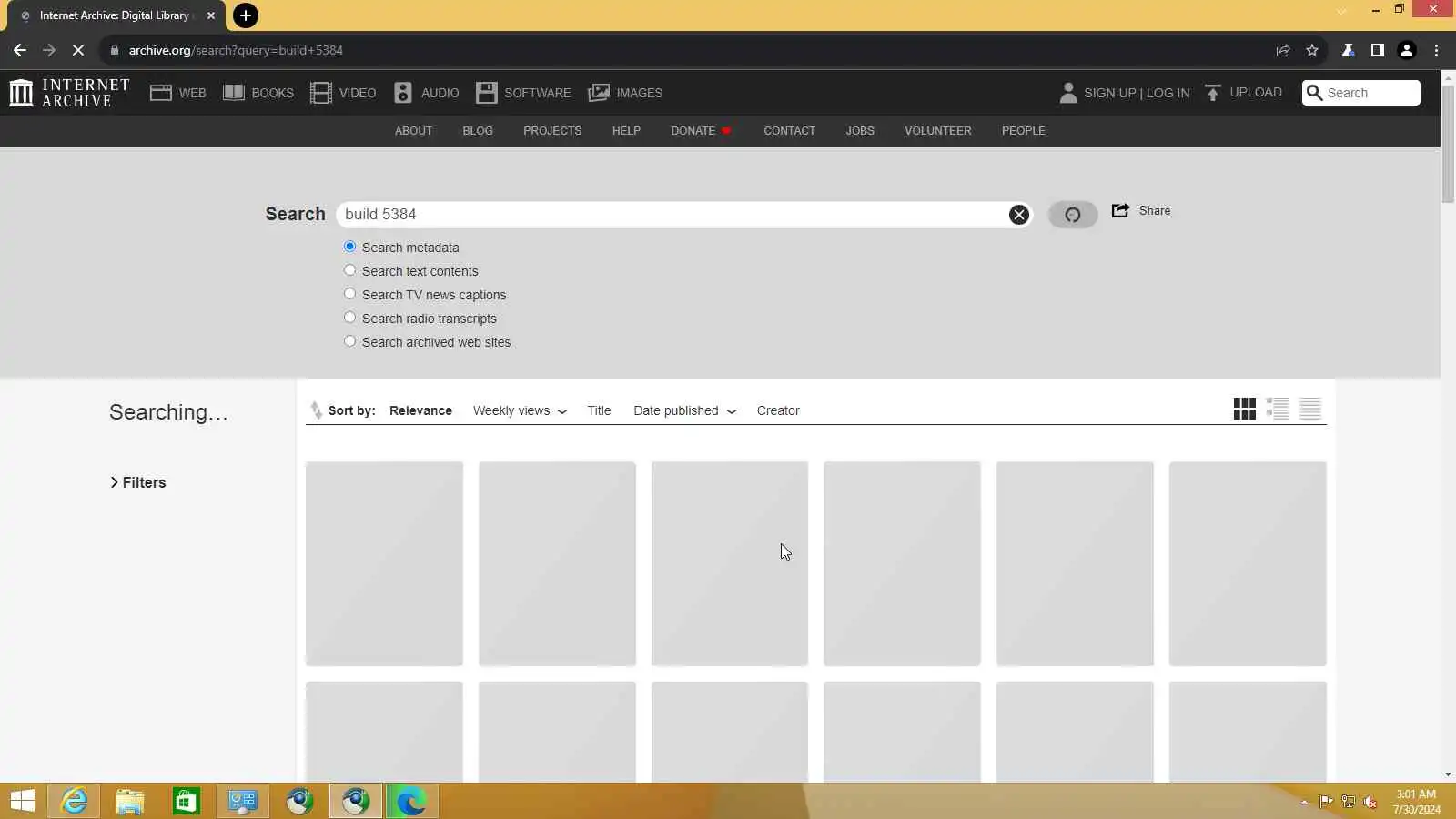Image resolution: width=1456 pixels, height=819 pixels.
Task: Click the Upload arrow icon
Action: [x=1213, y=93]
